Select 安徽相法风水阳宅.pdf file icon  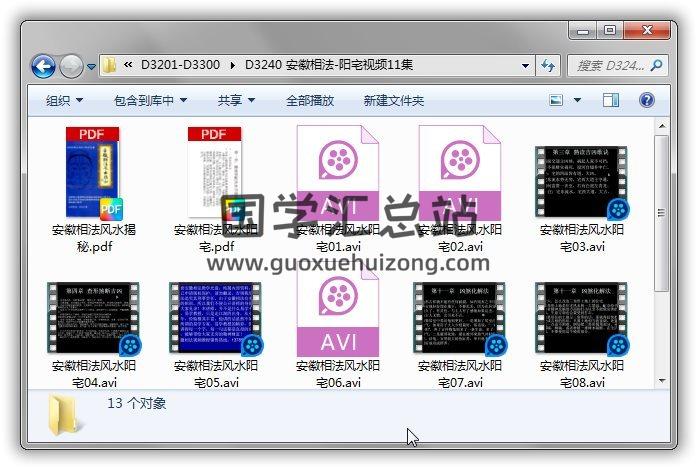(x=216, y=174)
